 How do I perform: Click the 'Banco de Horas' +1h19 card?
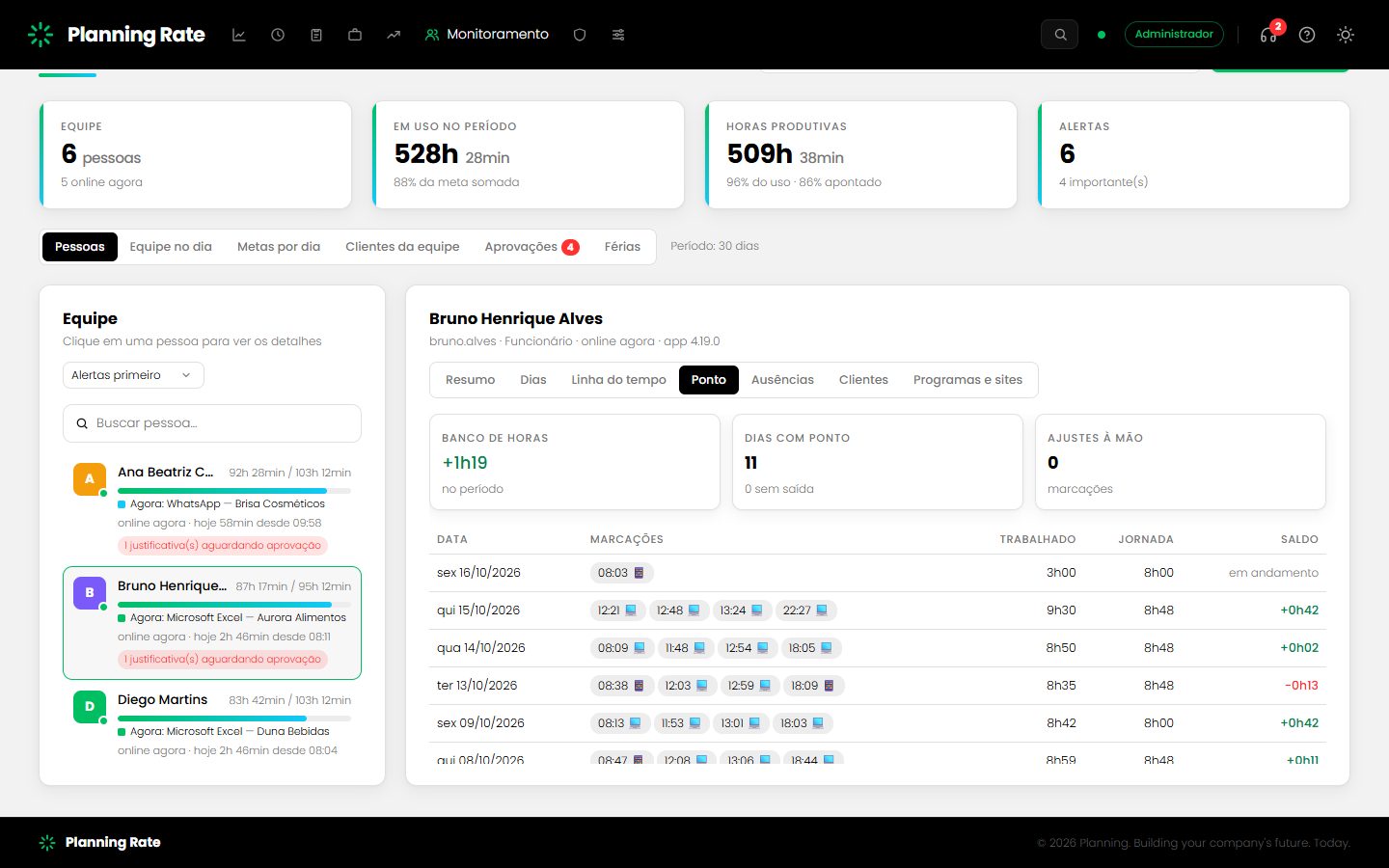(x=575, y=462)
